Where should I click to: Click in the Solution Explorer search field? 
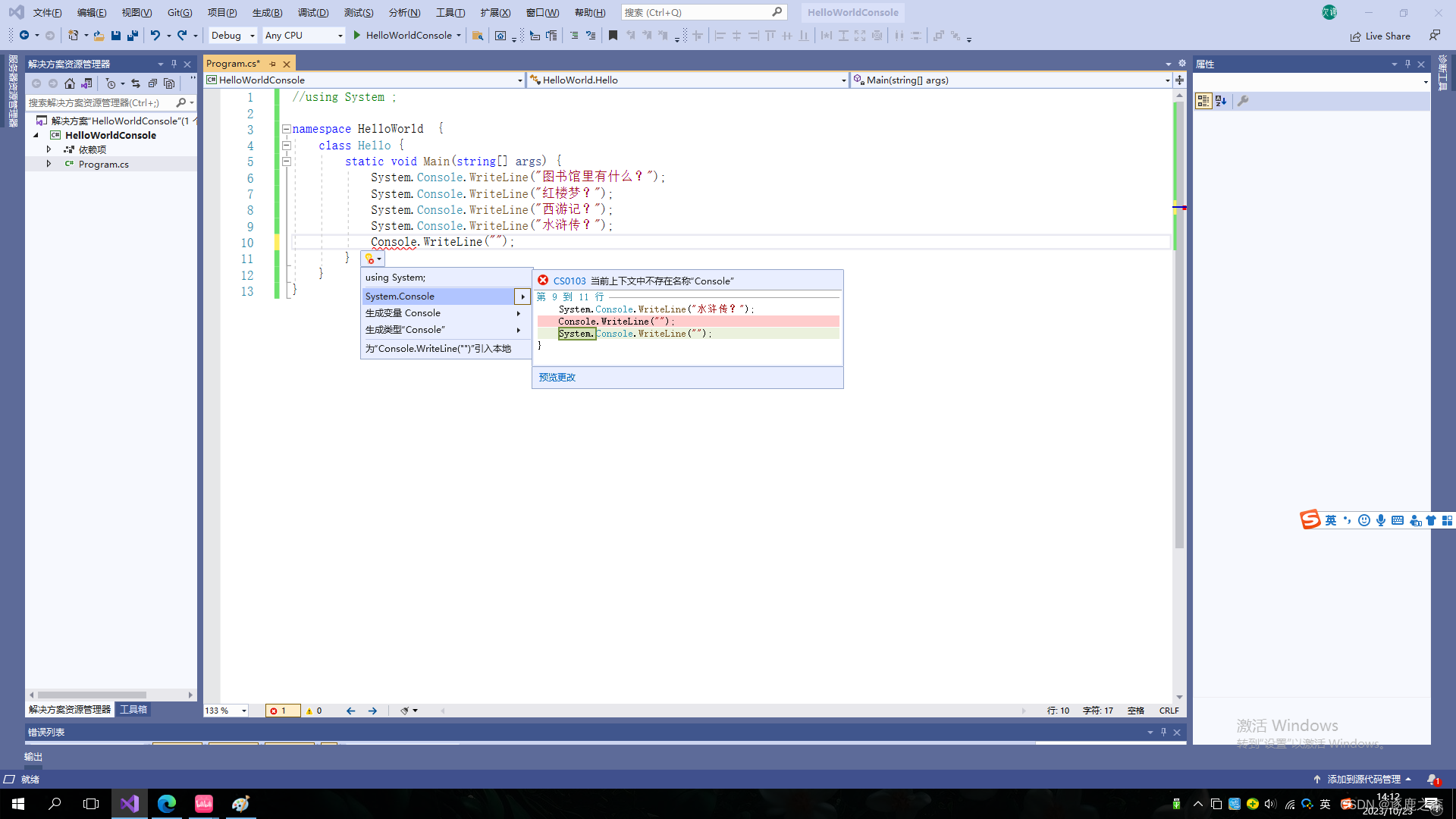(100, 102)
